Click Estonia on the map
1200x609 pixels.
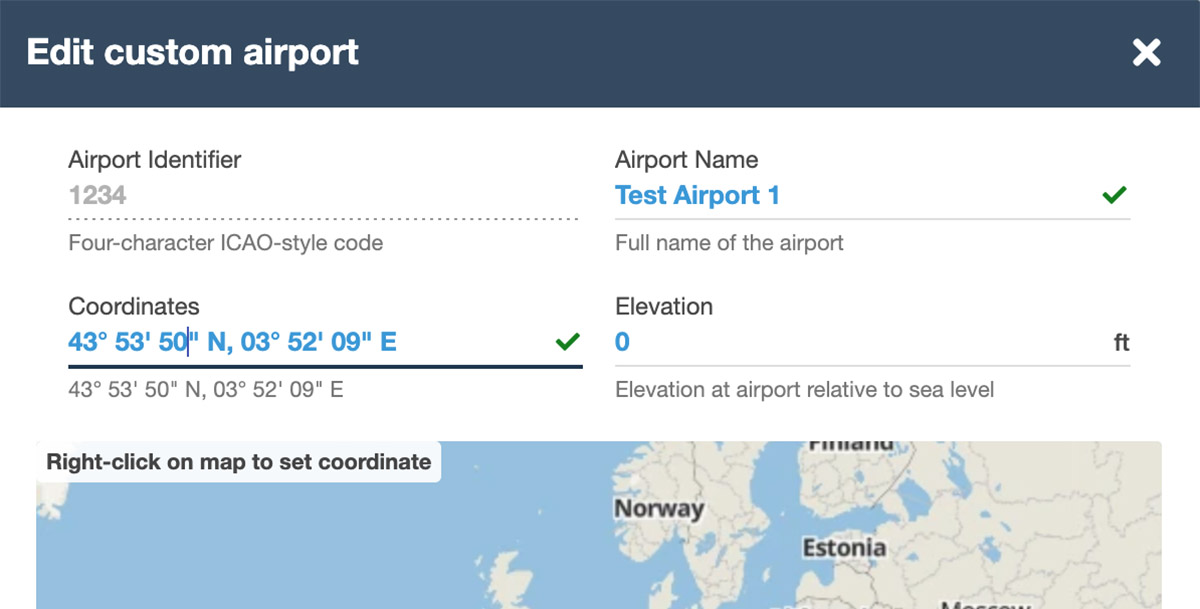[844, 547]
